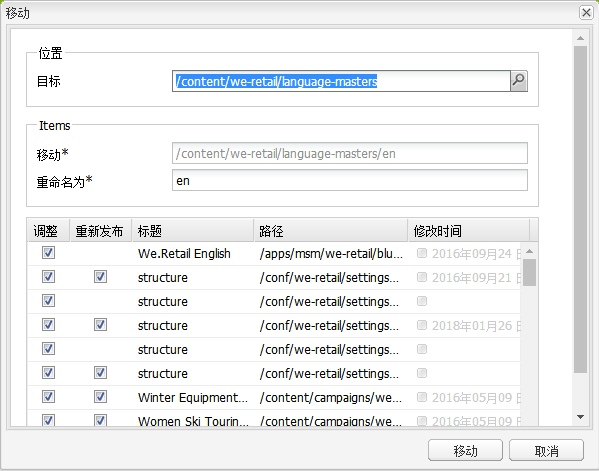The width and height of the screenshot is (599, 471).
Task: Click the dialog scrollbar up arrow
Action: pyautogui.click(x=580, y=38)
